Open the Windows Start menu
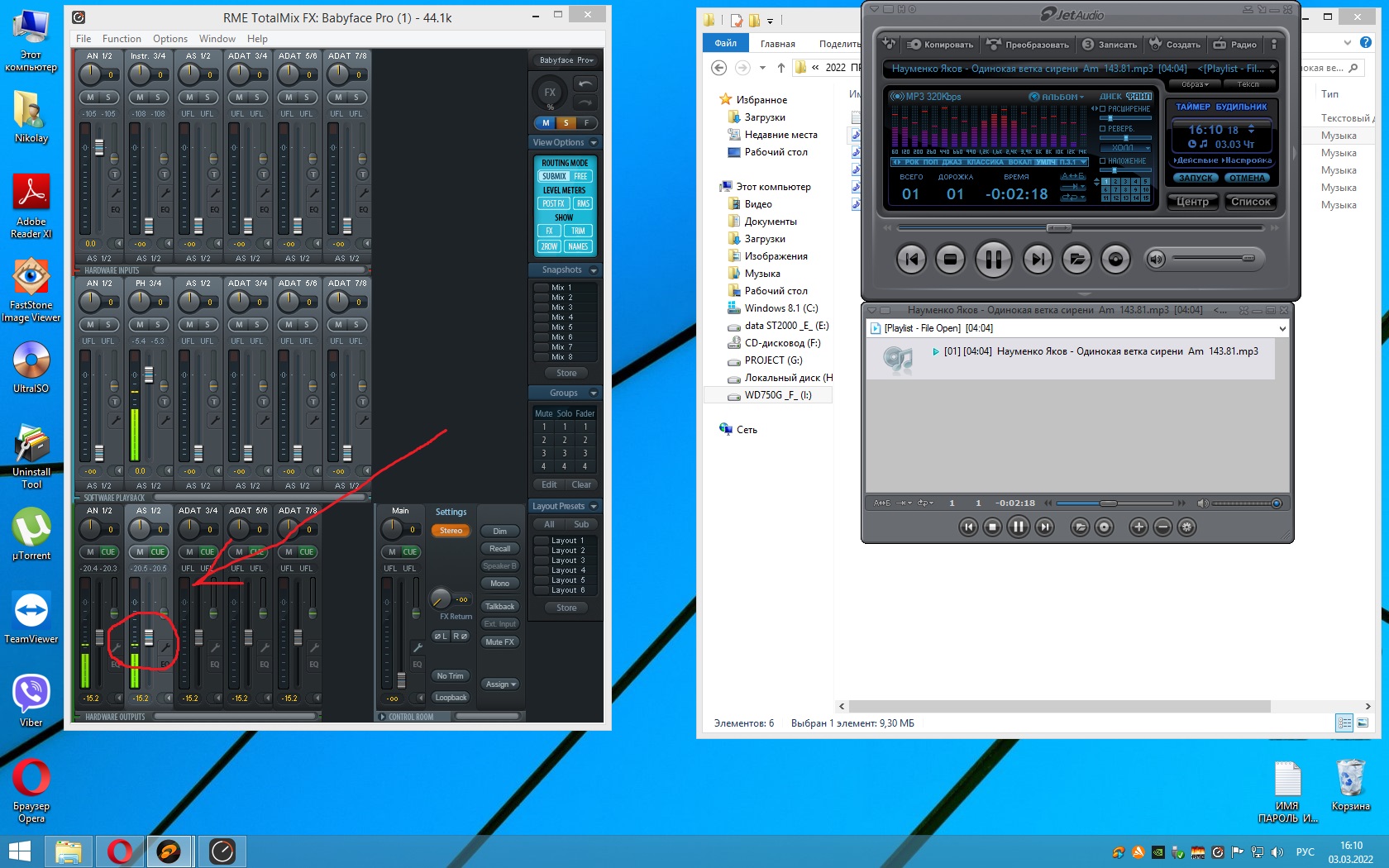The width and height of the screenshot is (1389, 868). point(18,851)
